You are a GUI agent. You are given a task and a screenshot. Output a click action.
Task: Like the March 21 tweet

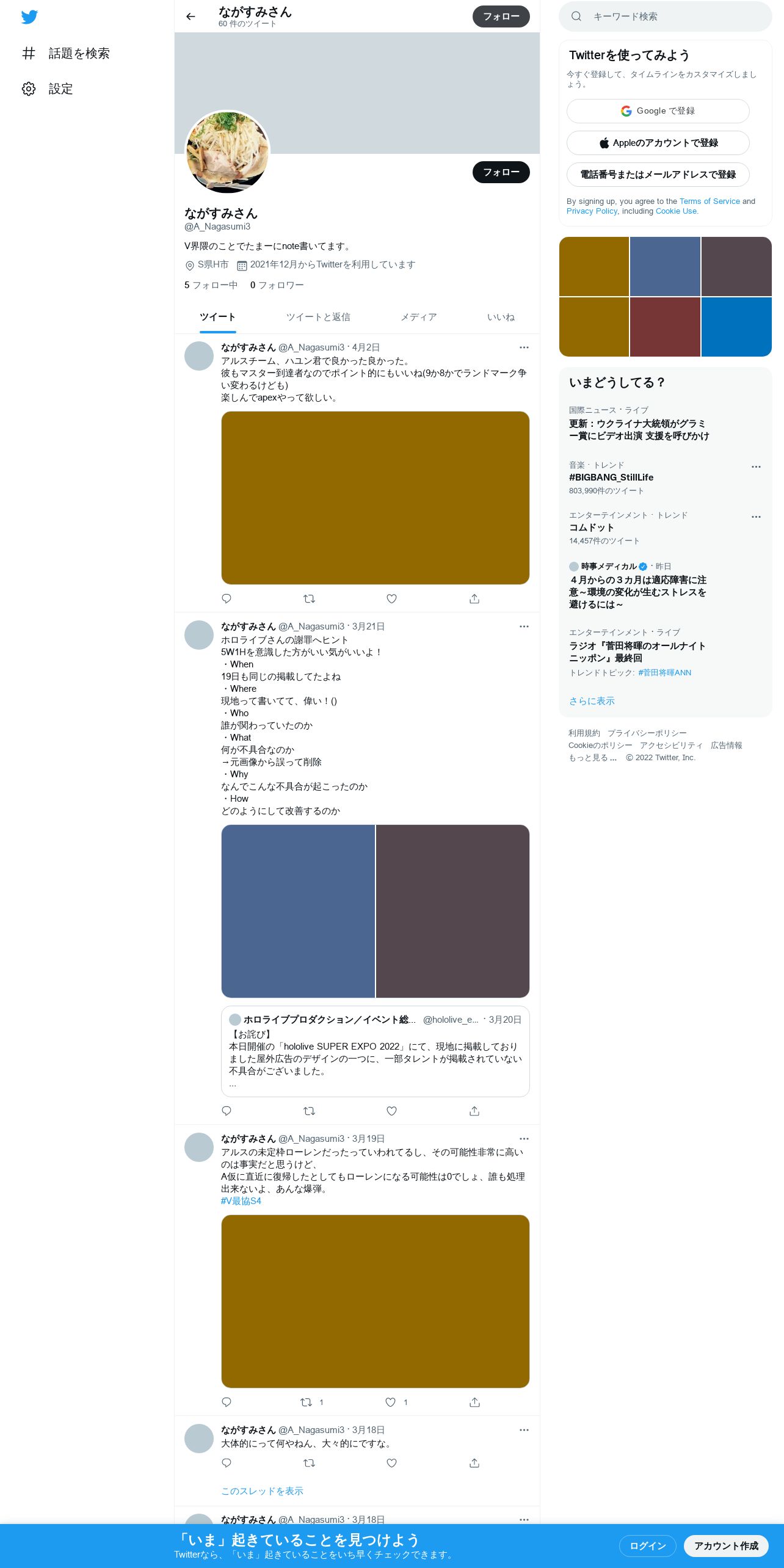(392, 1111)
